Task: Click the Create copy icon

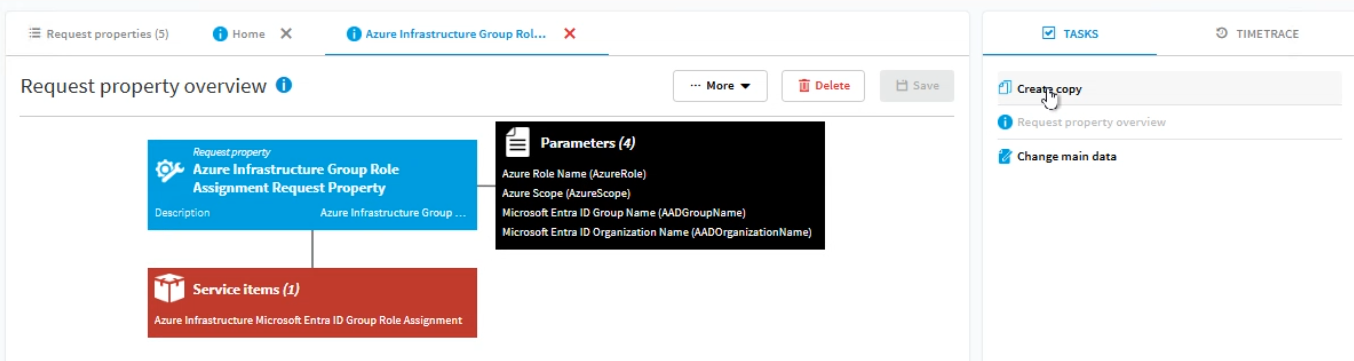Action: click(1005, 88)
